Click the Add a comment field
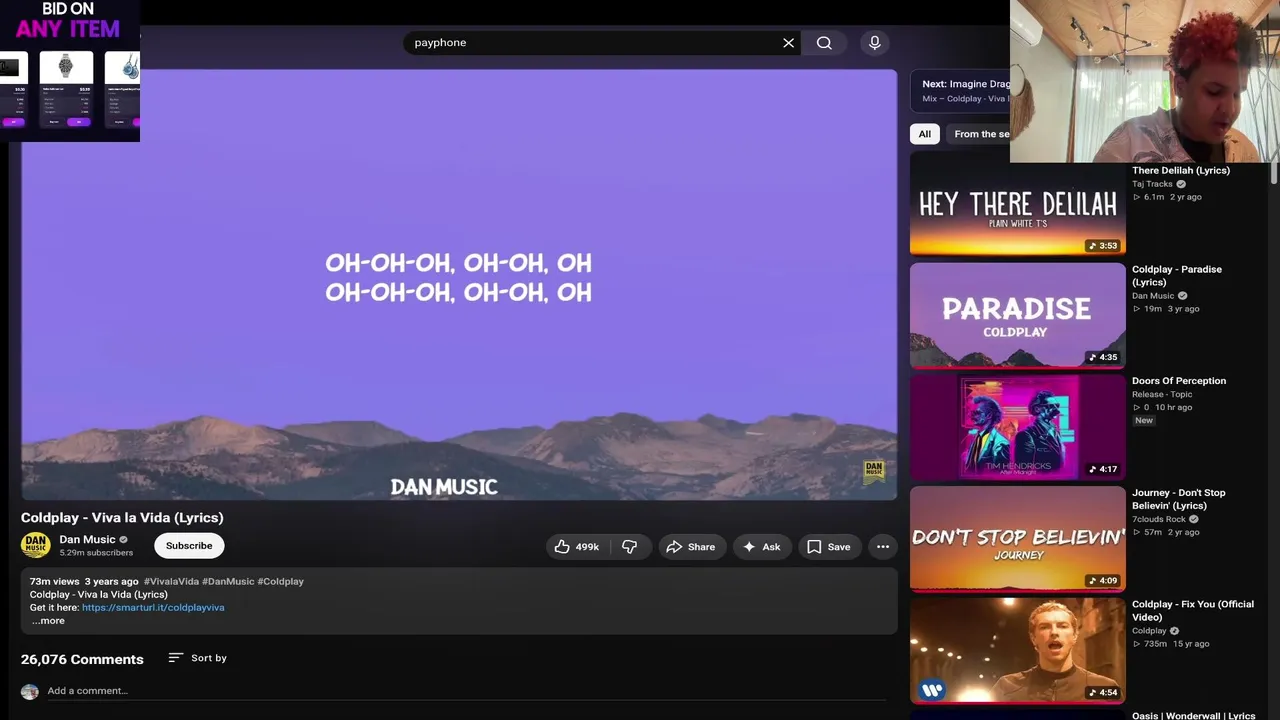This screenshot has height=720, width=1280. pyautogui.click(x=466, y=691)
